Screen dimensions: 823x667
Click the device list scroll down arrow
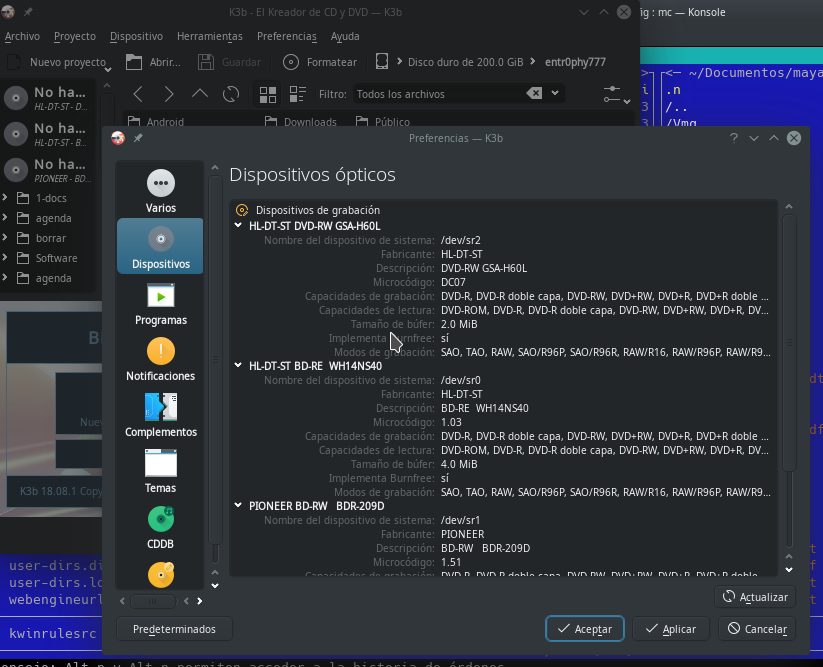pos(789,570)
